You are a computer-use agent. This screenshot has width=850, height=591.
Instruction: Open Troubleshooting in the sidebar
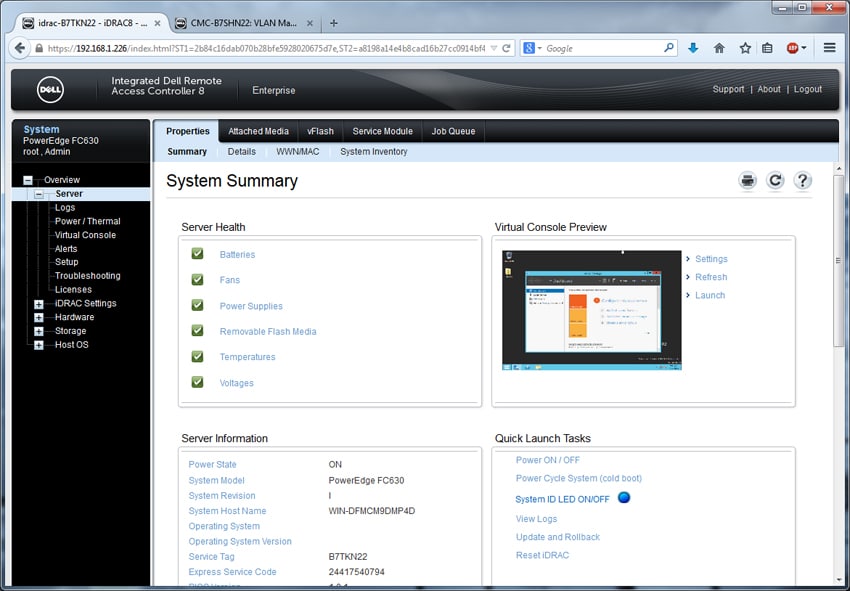pos(88,275)
